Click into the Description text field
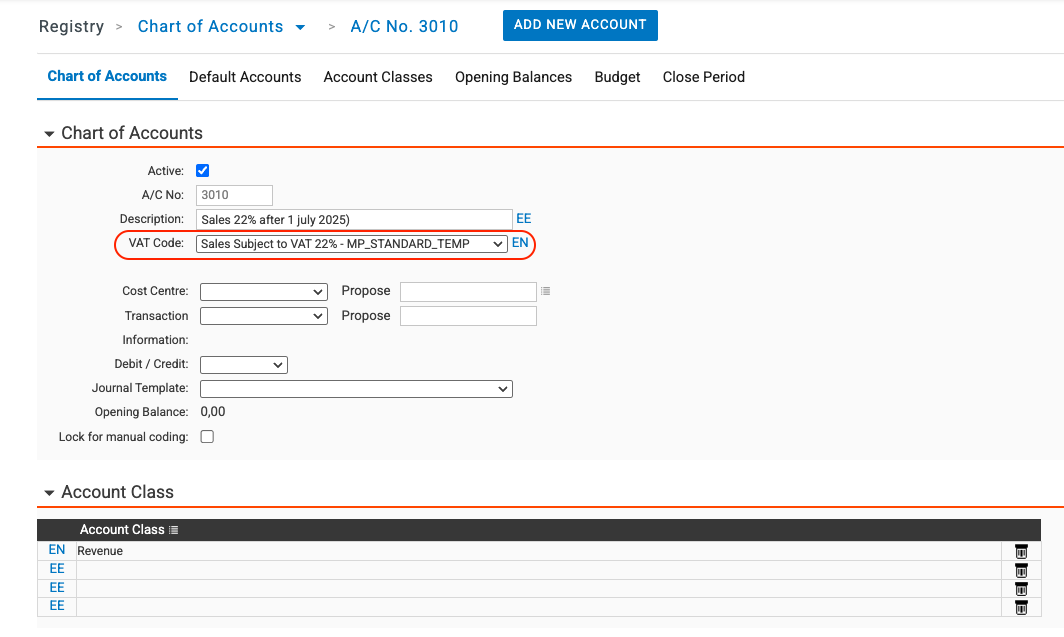 (354, 220)
